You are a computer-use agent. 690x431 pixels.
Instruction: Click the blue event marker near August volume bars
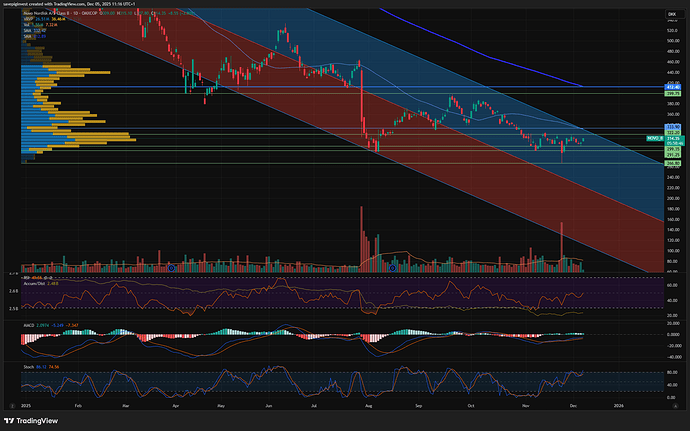click(x=394, y=267)
